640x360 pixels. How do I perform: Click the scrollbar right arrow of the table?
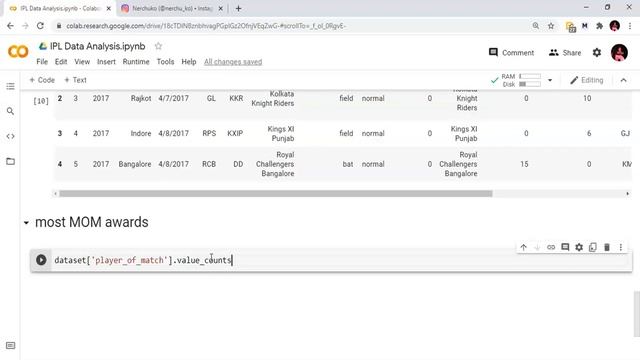[628, 193]
